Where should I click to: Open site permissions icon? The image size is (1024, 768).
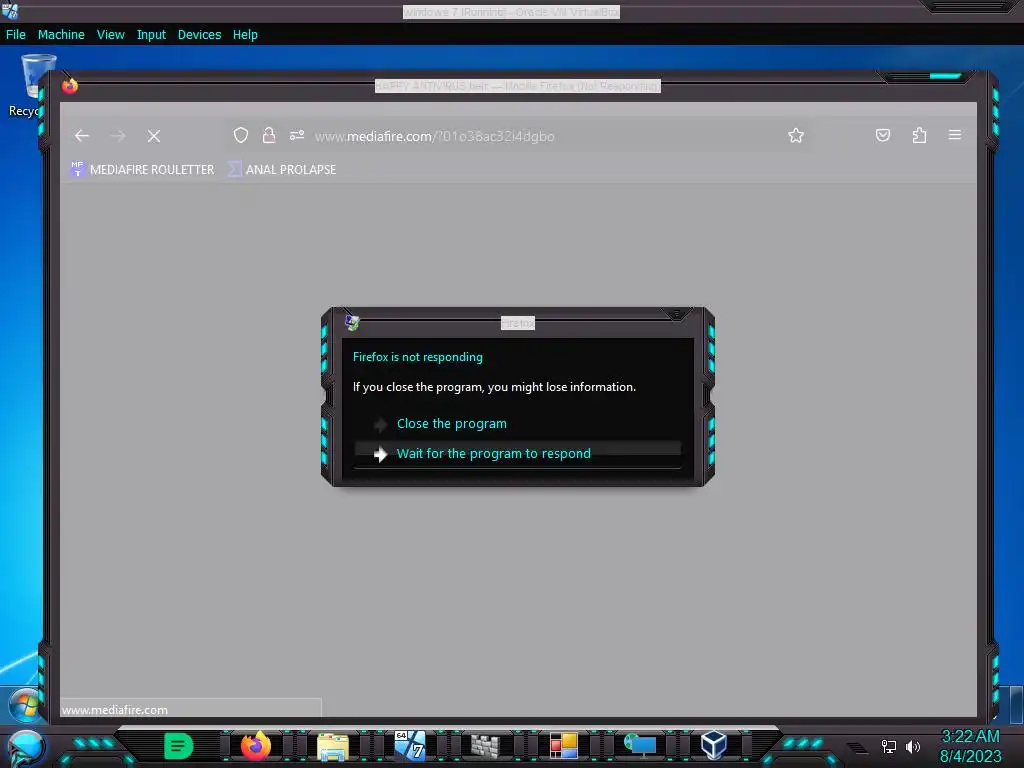coord(297,135)
